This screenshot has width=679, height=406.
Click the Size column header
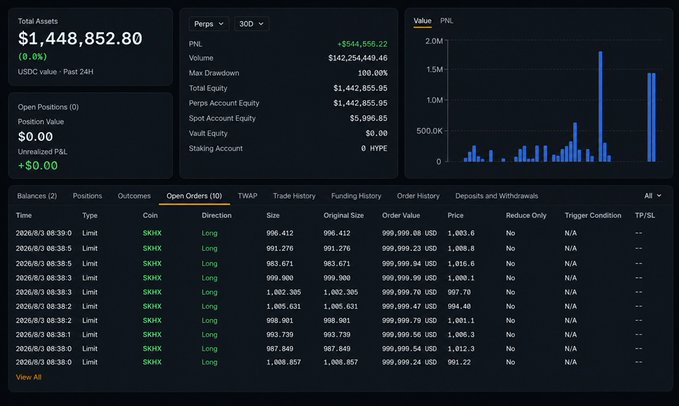click(x=273, y=215)
